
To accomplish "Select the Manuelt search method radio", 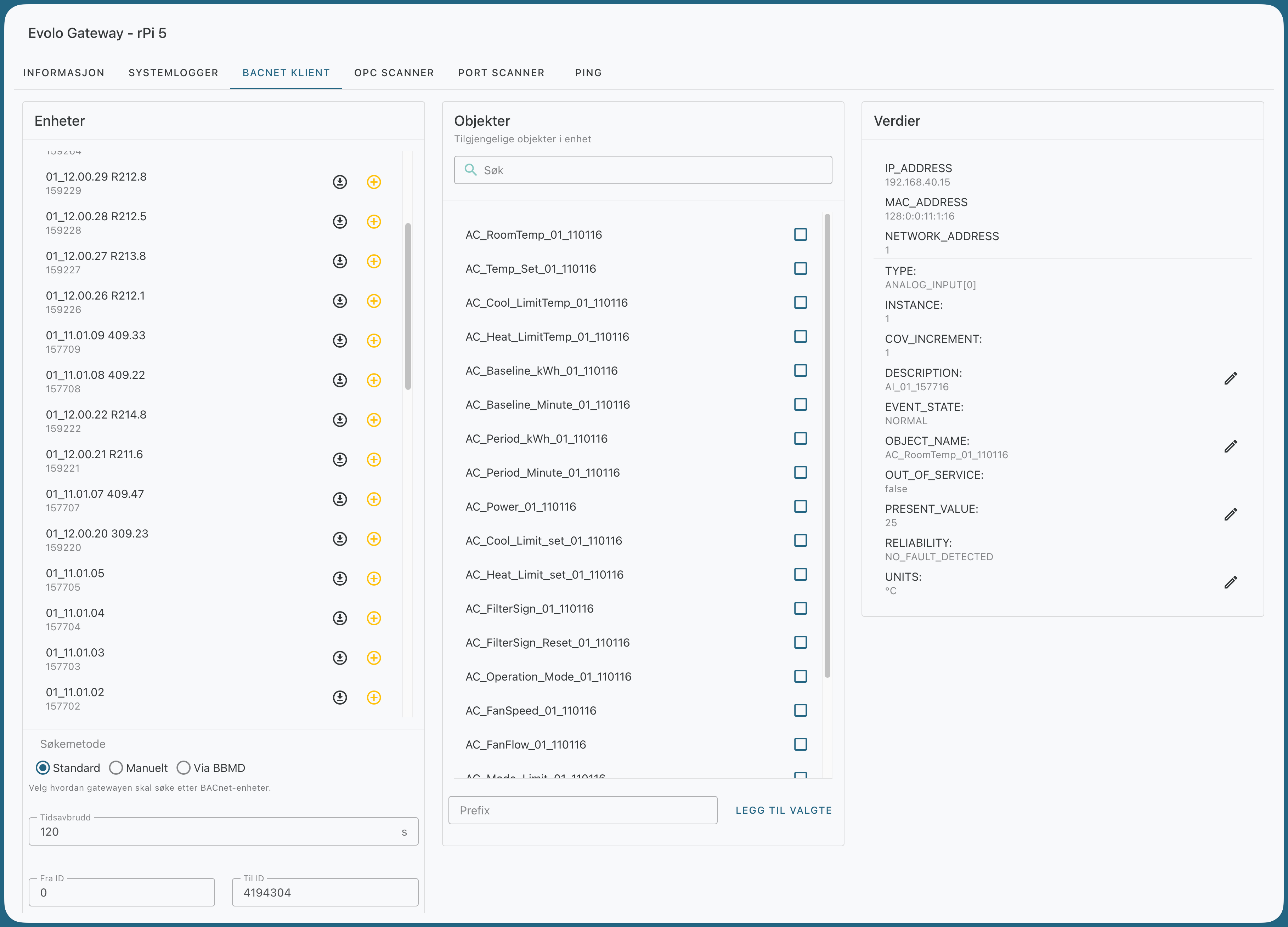I will (116, 768).
